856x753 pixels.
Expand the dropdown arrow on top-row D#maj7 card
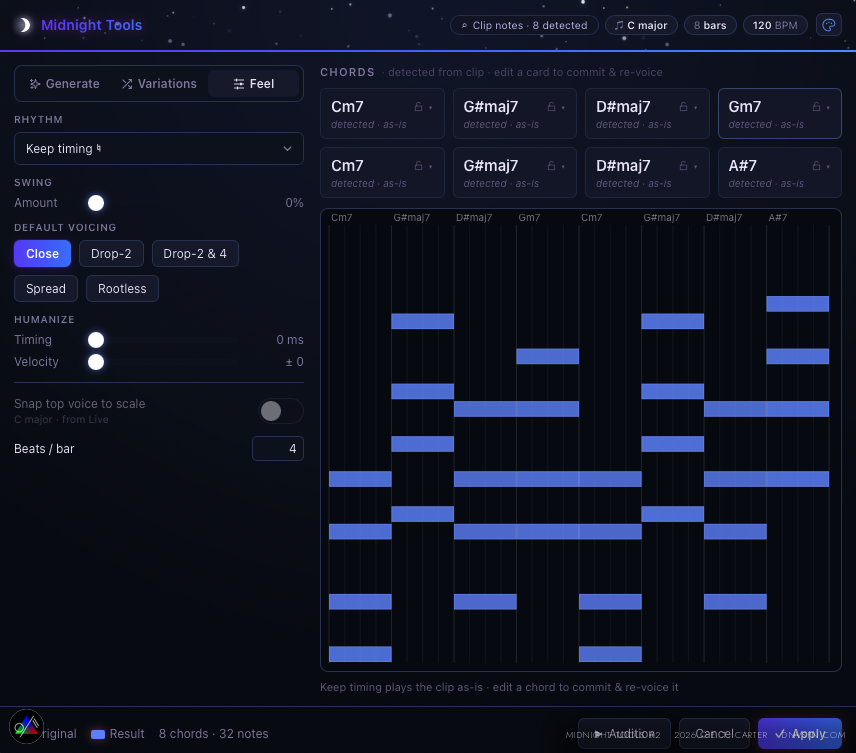click(696, 108)
